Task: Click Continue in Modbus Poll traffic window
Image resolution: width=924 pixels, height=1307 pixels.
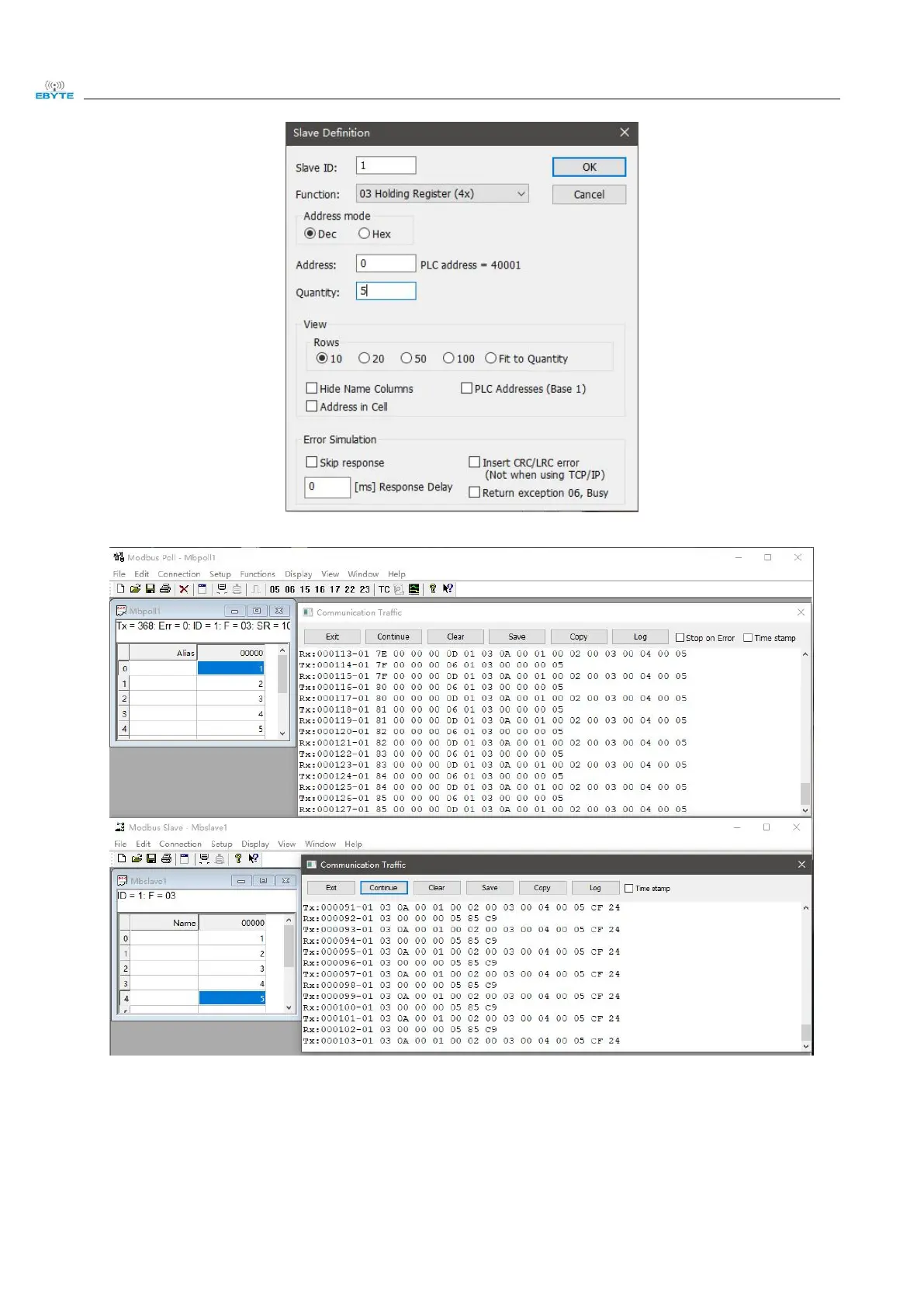Action: 393,636
